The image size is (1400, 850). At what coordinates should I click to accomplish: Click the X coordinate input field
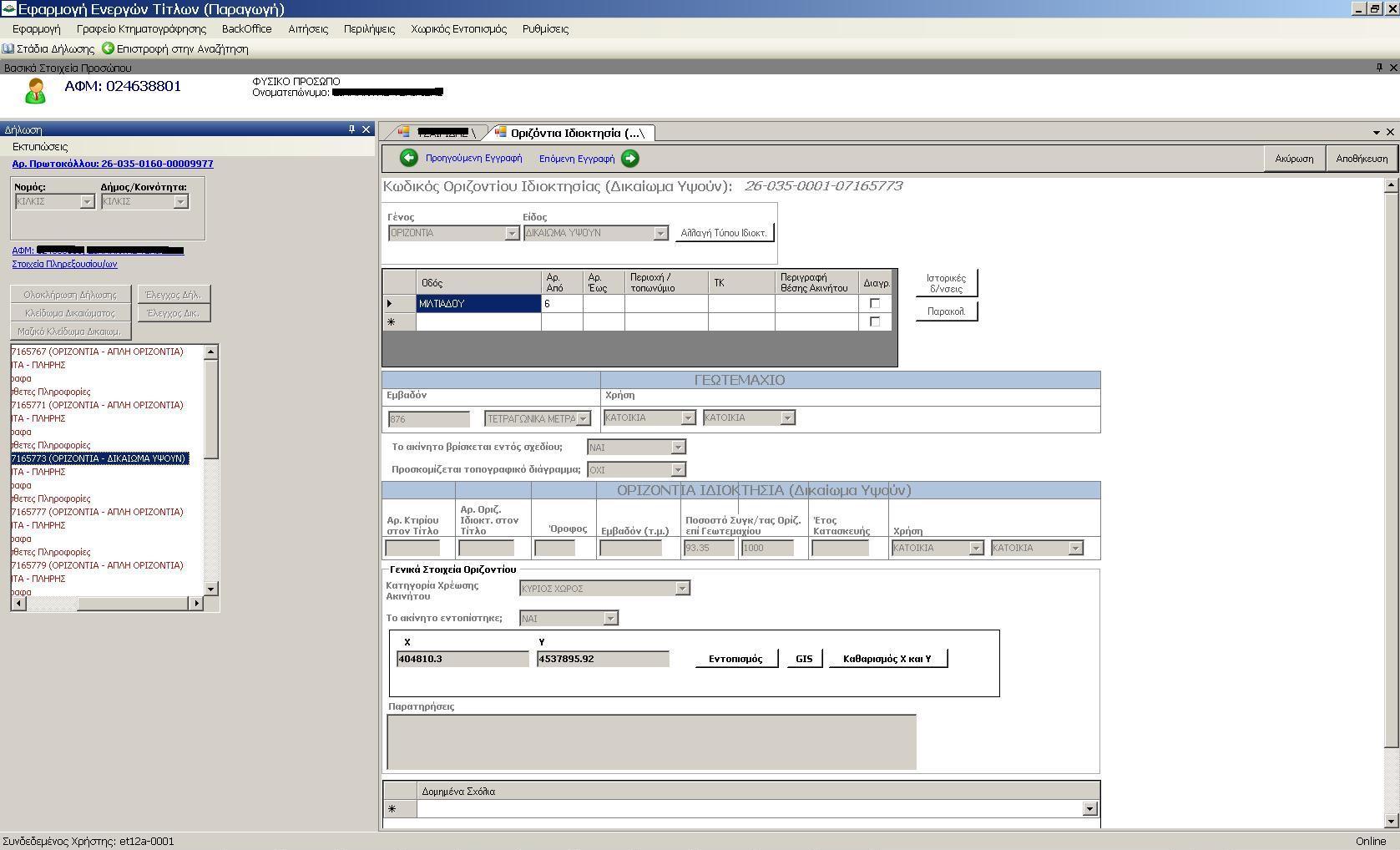(462, 659)
